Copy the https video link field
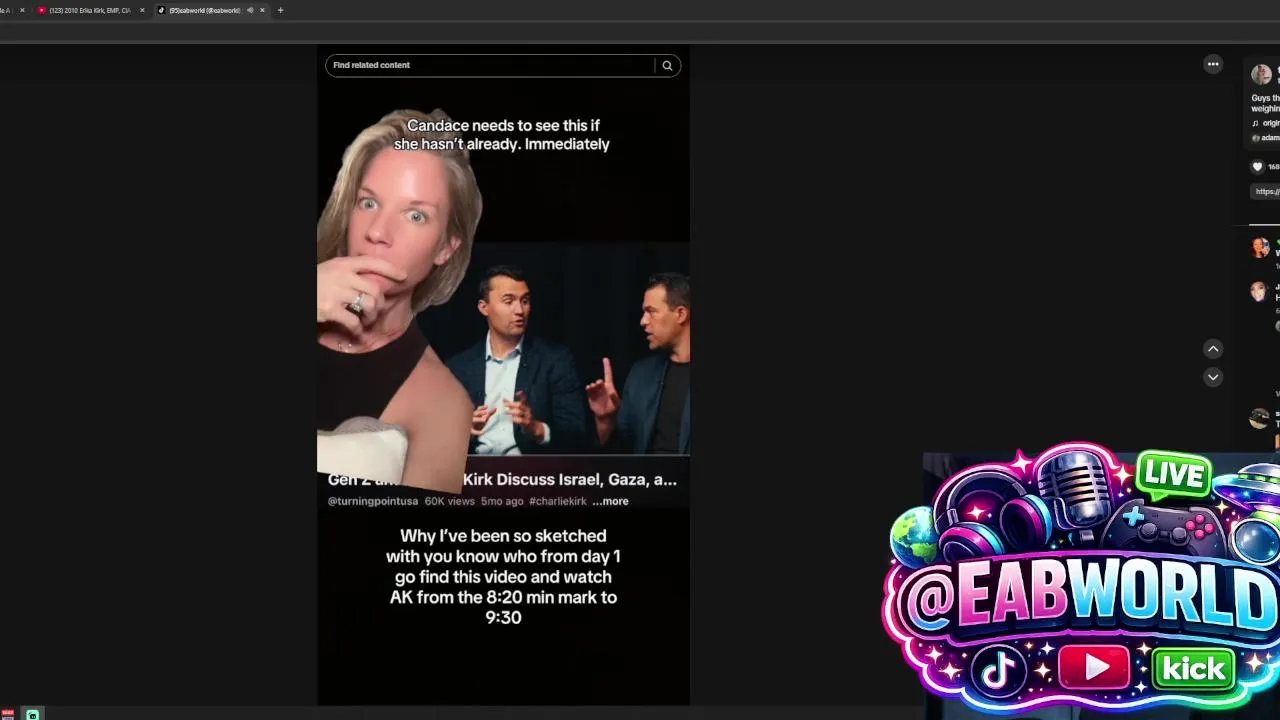The width and height of the screenshot is (1280, 720). (1266, 191)
